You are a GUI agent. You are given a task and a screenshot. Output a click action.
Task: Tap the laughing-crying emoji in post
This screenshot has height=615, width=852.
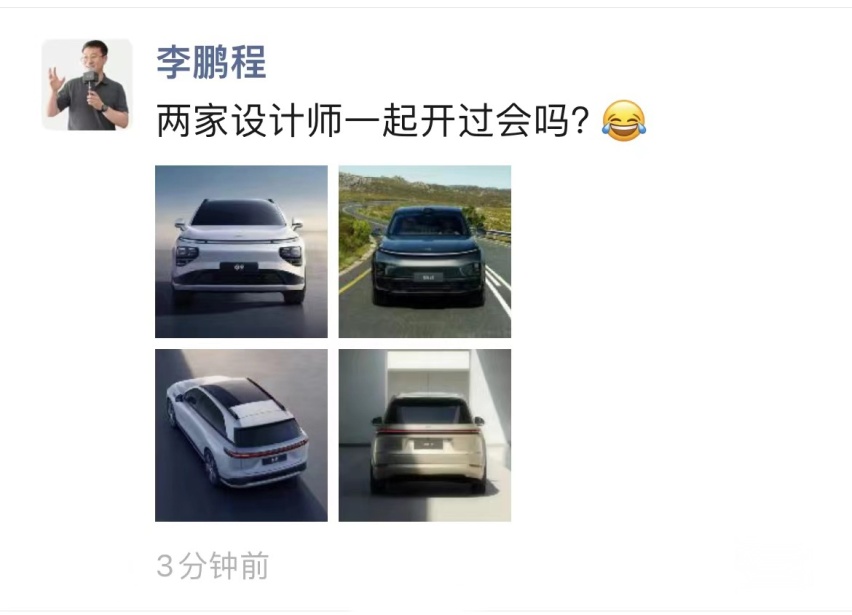point(623,121)
